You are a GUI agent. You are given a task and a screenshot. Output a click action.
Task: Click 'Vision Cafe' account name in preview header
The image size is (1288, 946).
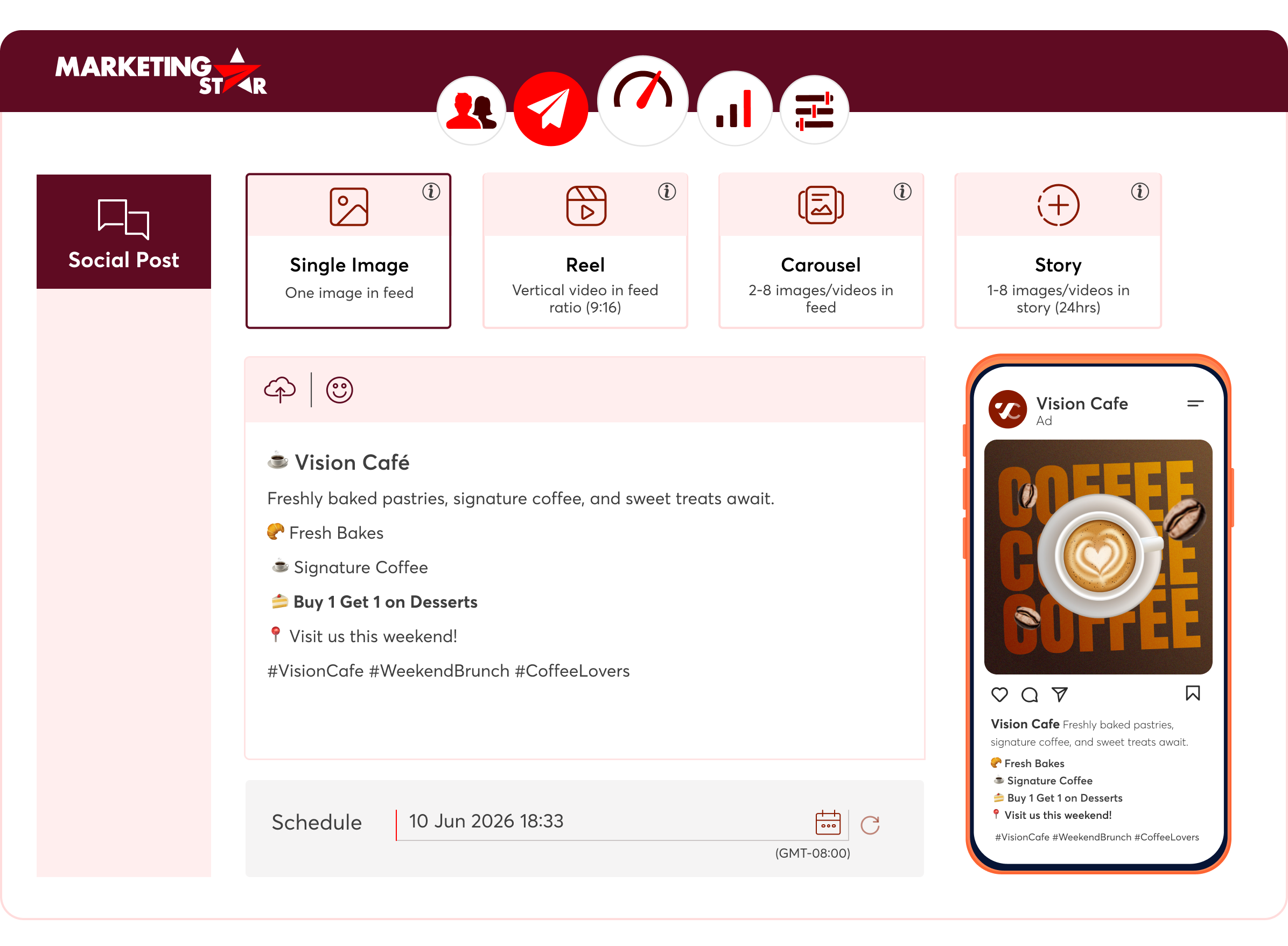click(1082, 404)
